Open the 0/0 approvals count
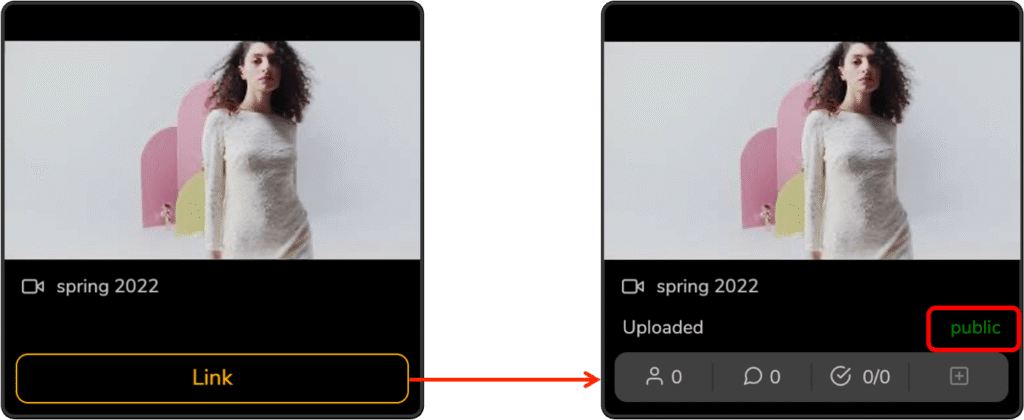 876,377
